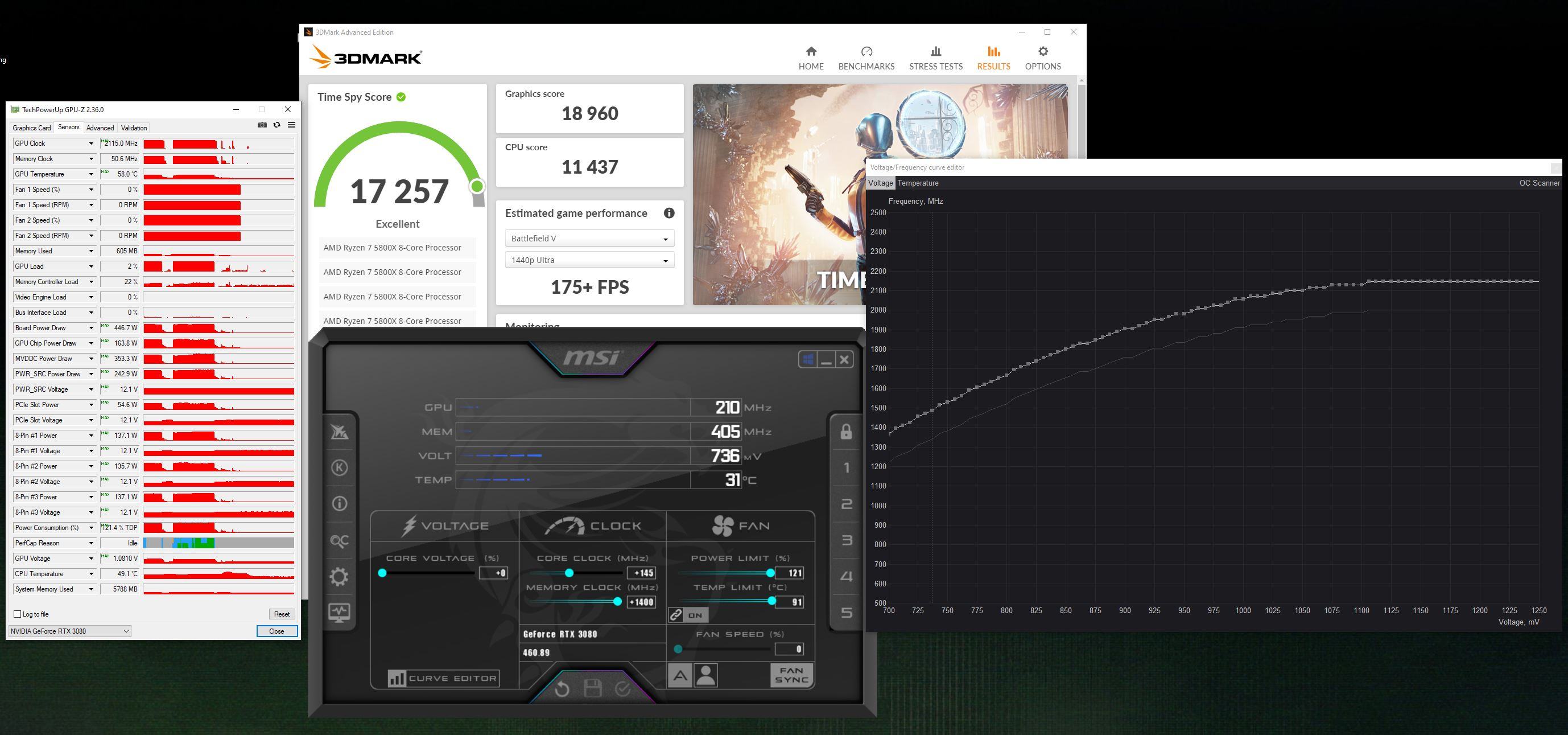Click Afterburner OC Scanner magnifier icon
Viewport: 1568px width, 735px height.
pyautogui.click(x=339, y=540)
